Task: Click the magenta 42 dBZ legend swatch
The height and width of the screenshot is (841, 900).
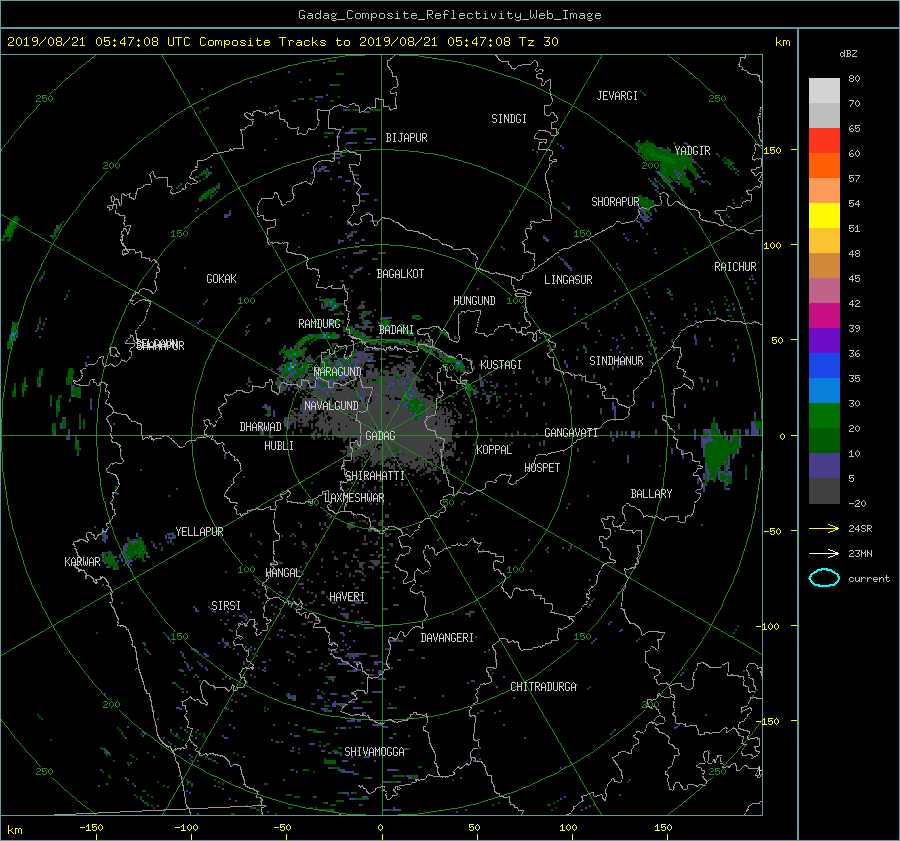Action: (824, 315)
